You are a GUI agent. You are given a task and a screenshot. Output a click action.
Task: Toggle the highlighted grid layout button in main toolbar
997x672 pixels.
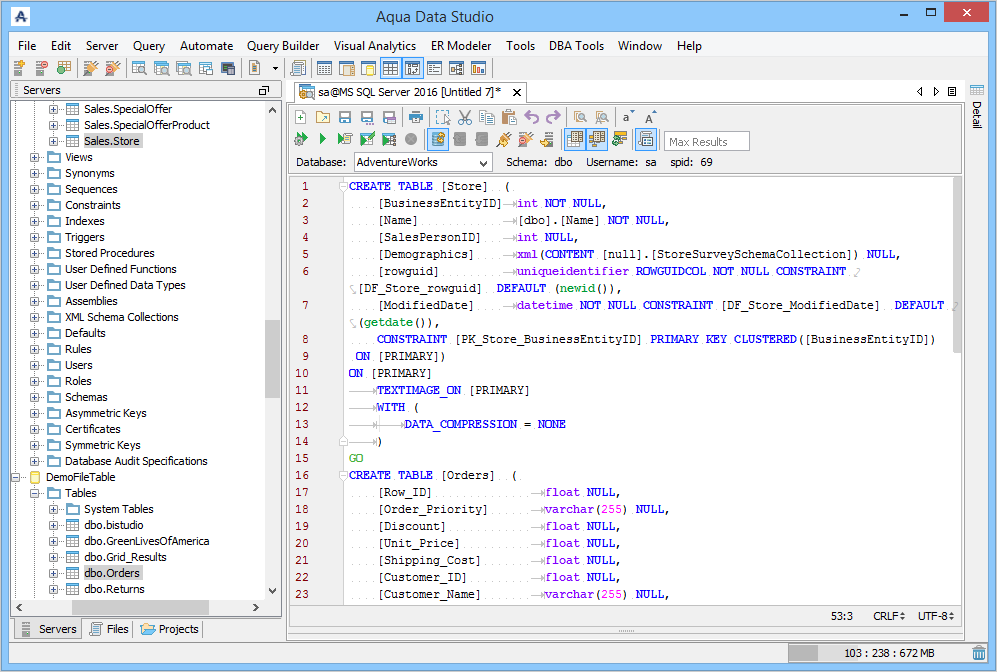pyautogui.click(x=390, y=68)
